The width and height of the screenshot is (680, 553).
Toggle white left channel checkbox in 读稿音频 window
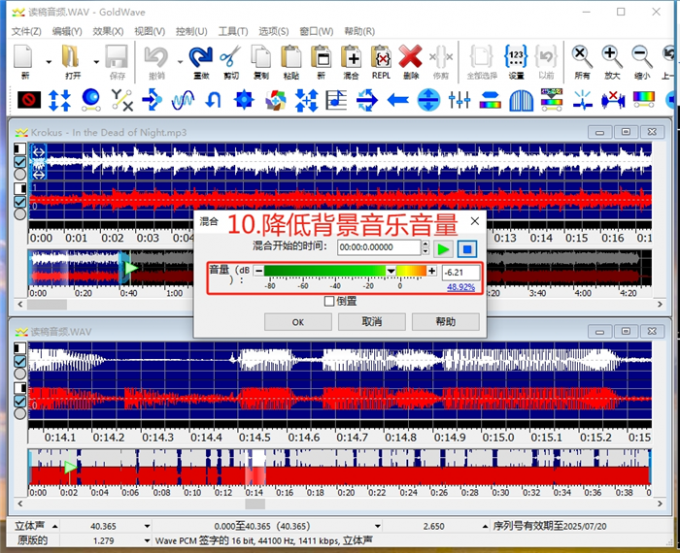(20, 361)
